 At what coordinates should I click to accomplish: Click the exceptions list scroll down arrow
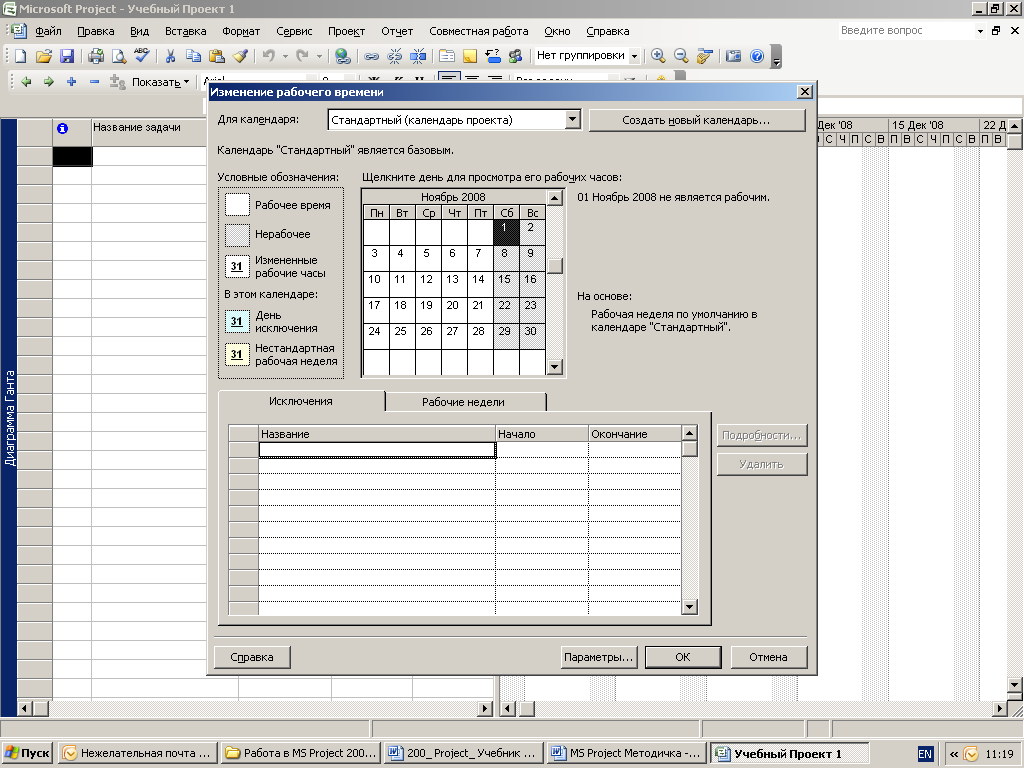click(x=690, y=607)
